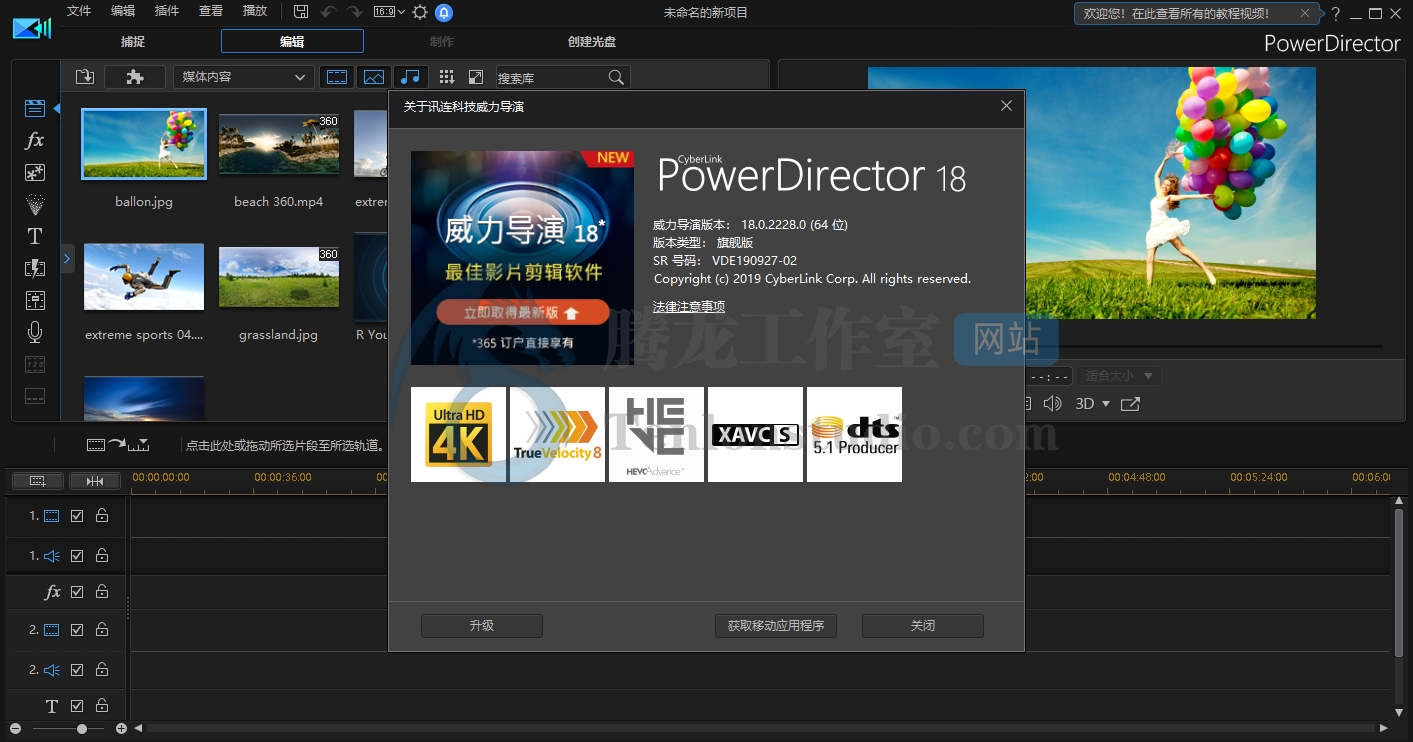1413x742 pixels.
Task: Open the 媒体内容 dropdown
Action: point(243,77)
